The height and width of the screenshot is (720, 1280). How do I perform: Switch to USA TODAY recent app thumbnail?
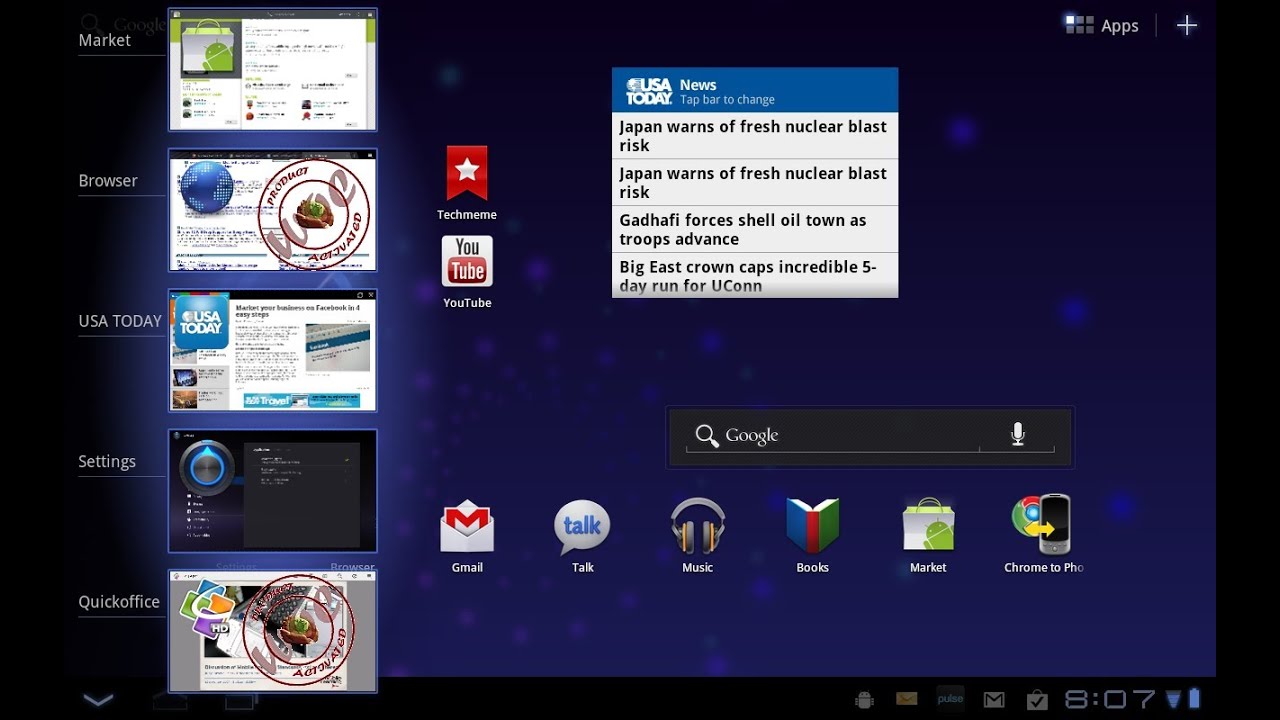pyautogui.click(x=273, y=351)
